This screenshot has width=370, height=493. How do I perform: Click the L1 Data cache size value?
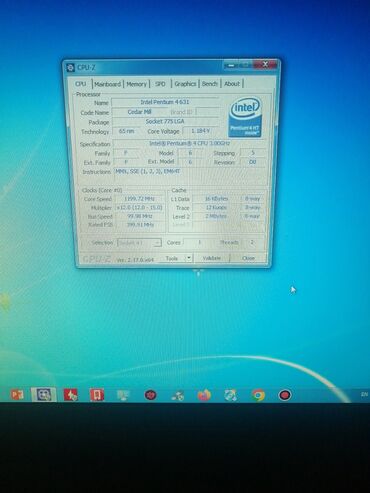216,199
